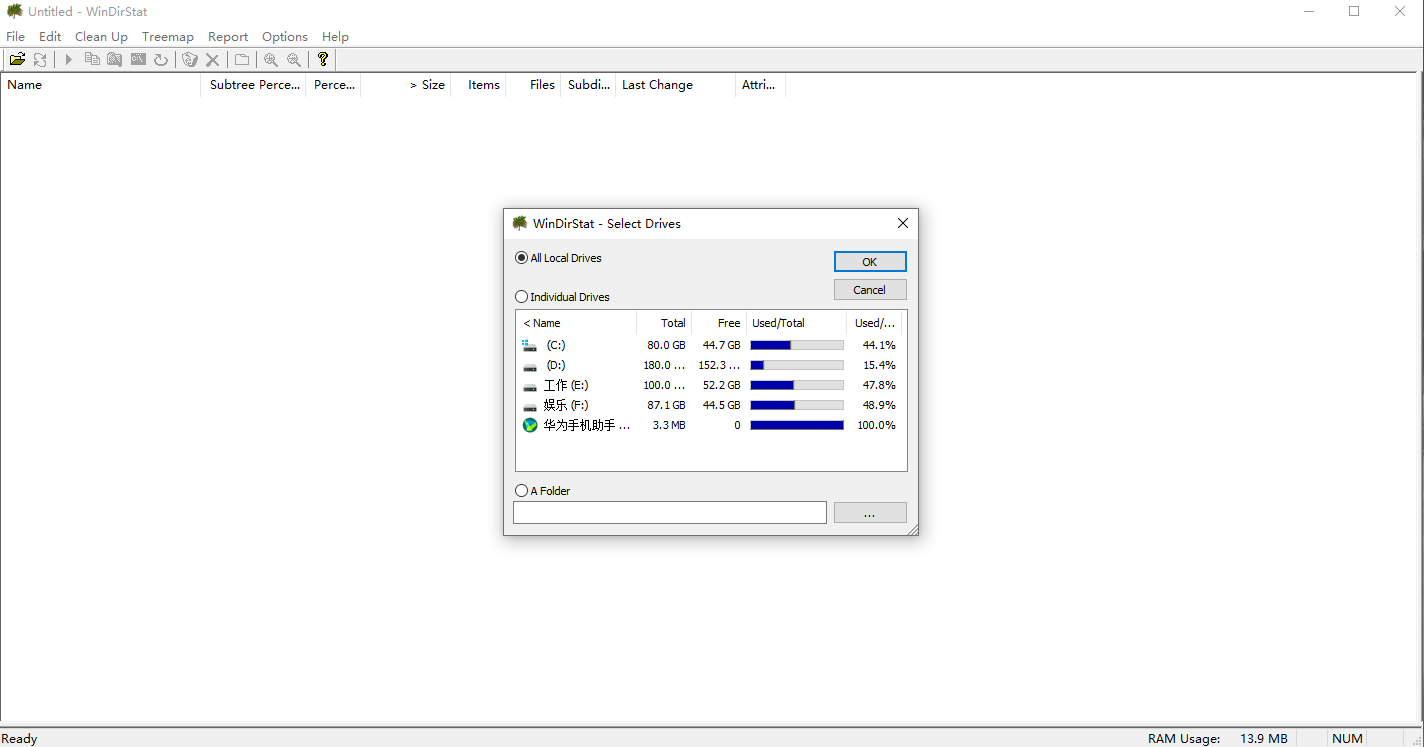Viewport: 1424px width, 747px height.
Task: Click the Subtree Perce... column header
Action: (x=254, y=85)
